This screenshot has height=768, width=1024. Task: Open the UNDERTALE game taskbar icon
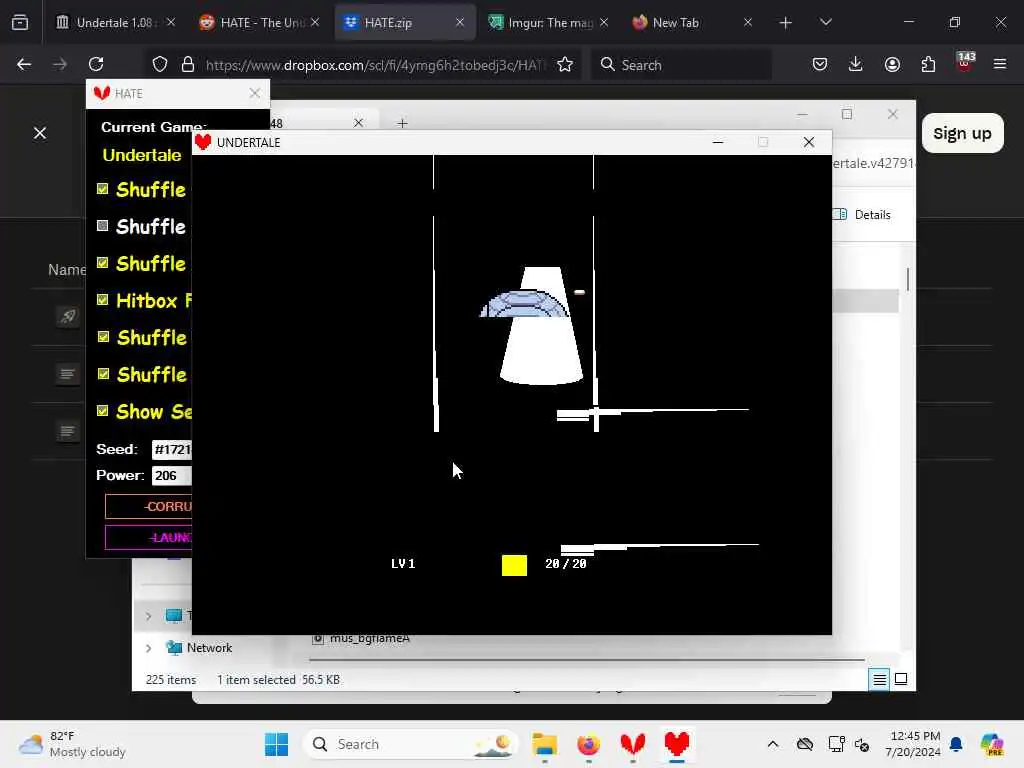tap(677, 744)
